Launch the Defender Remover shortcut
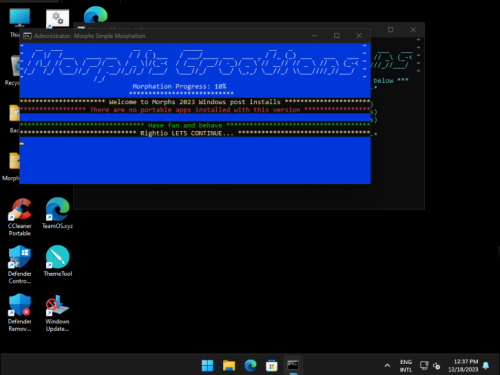500x375 pixels. point(20,312)
